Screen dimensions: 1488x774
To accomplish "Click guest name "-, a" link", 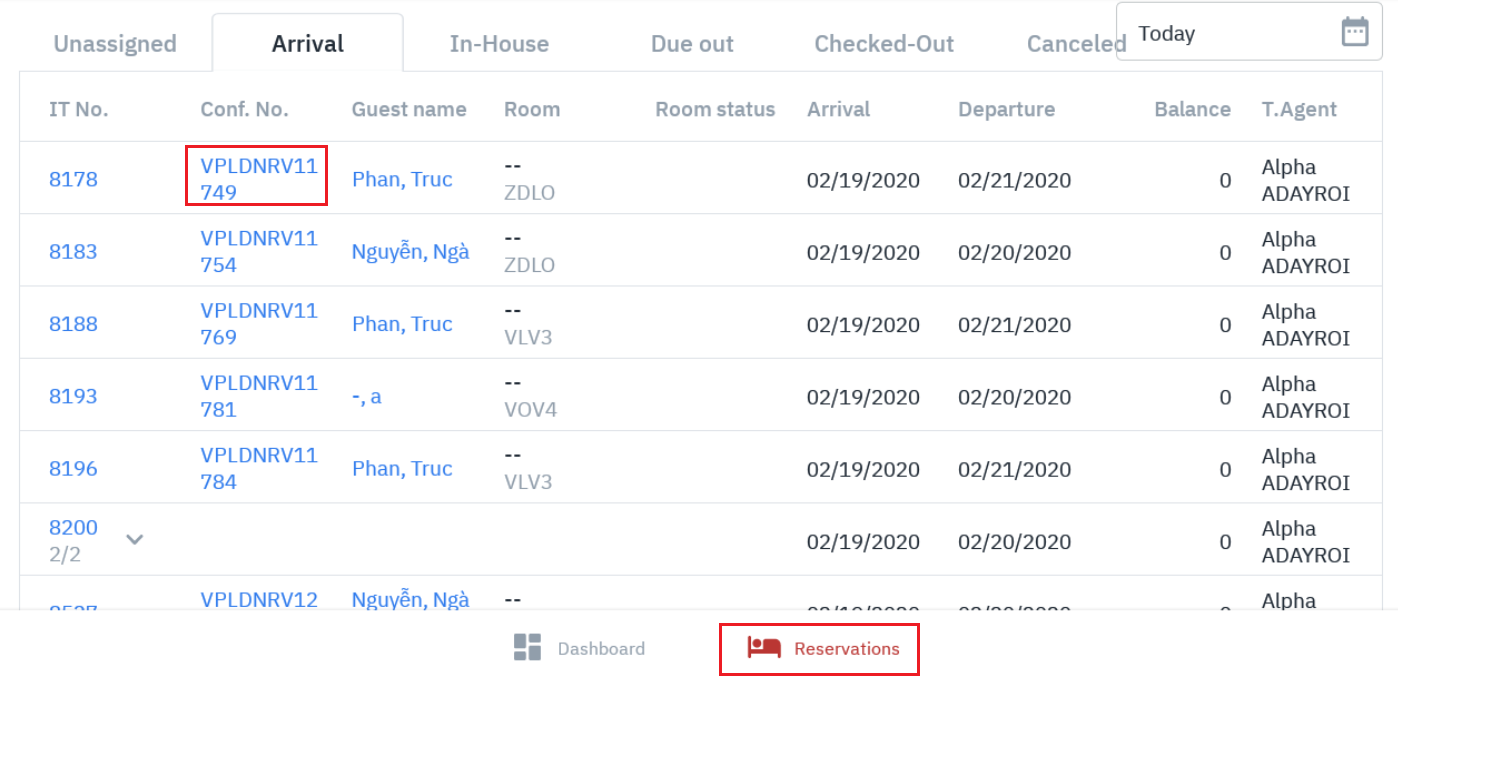I will click(366, 396).
